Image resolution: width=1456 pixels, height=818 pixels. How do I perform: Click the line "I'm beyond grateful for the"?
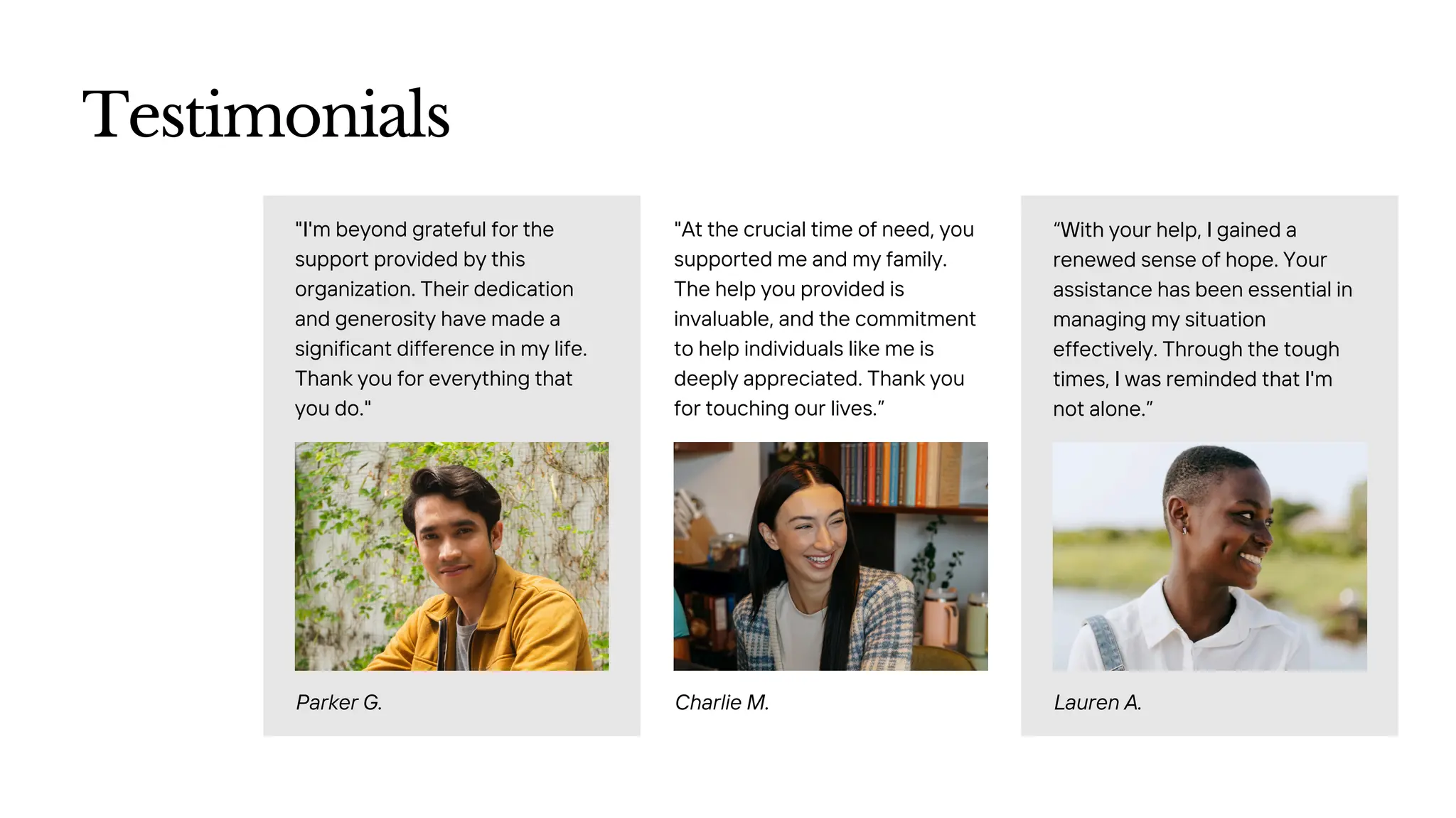tap(424, 230)
